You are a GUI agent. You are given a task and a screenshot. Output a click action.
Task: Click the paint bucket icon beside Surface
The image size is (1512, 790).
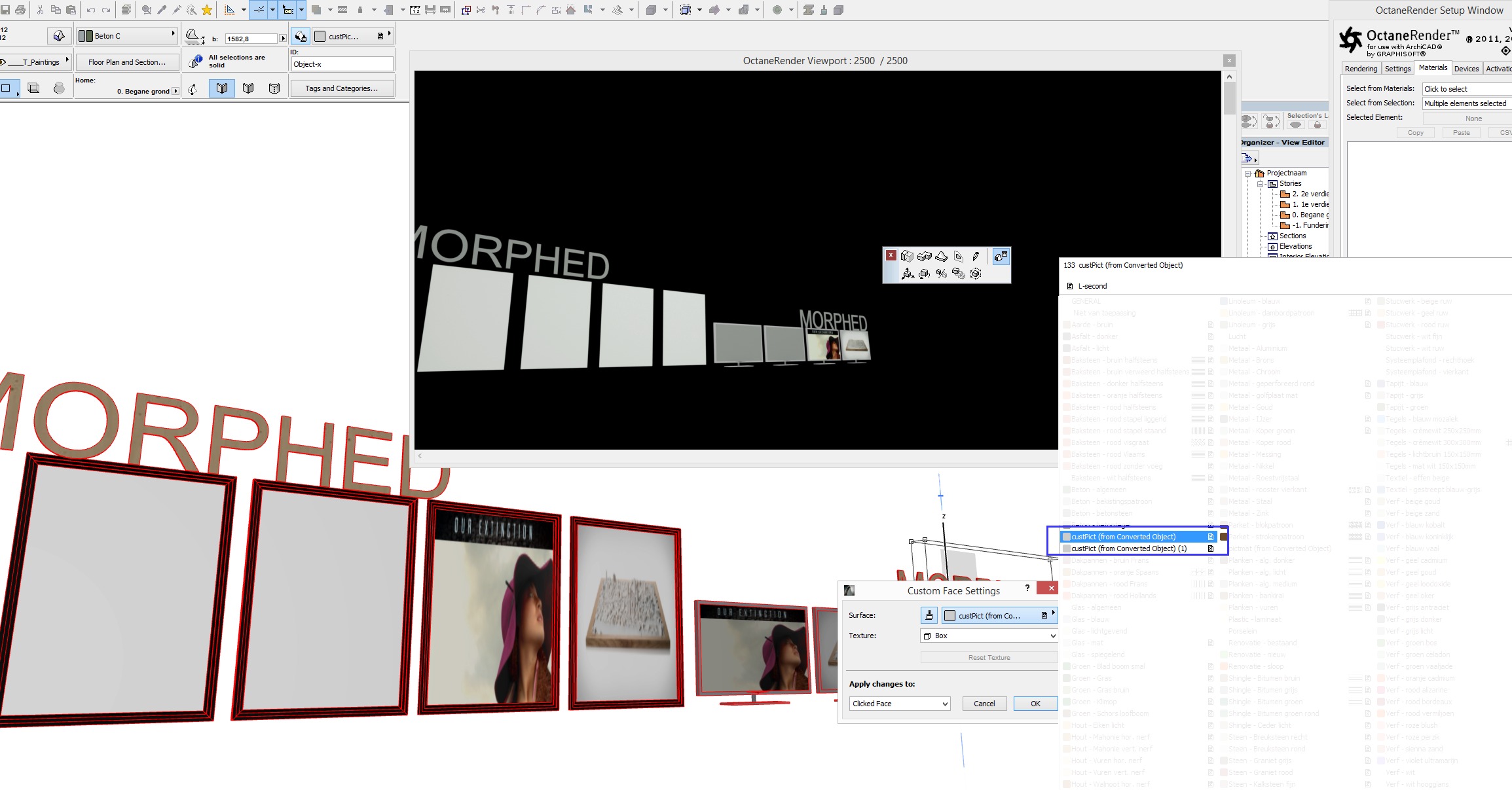click(929, 615)
